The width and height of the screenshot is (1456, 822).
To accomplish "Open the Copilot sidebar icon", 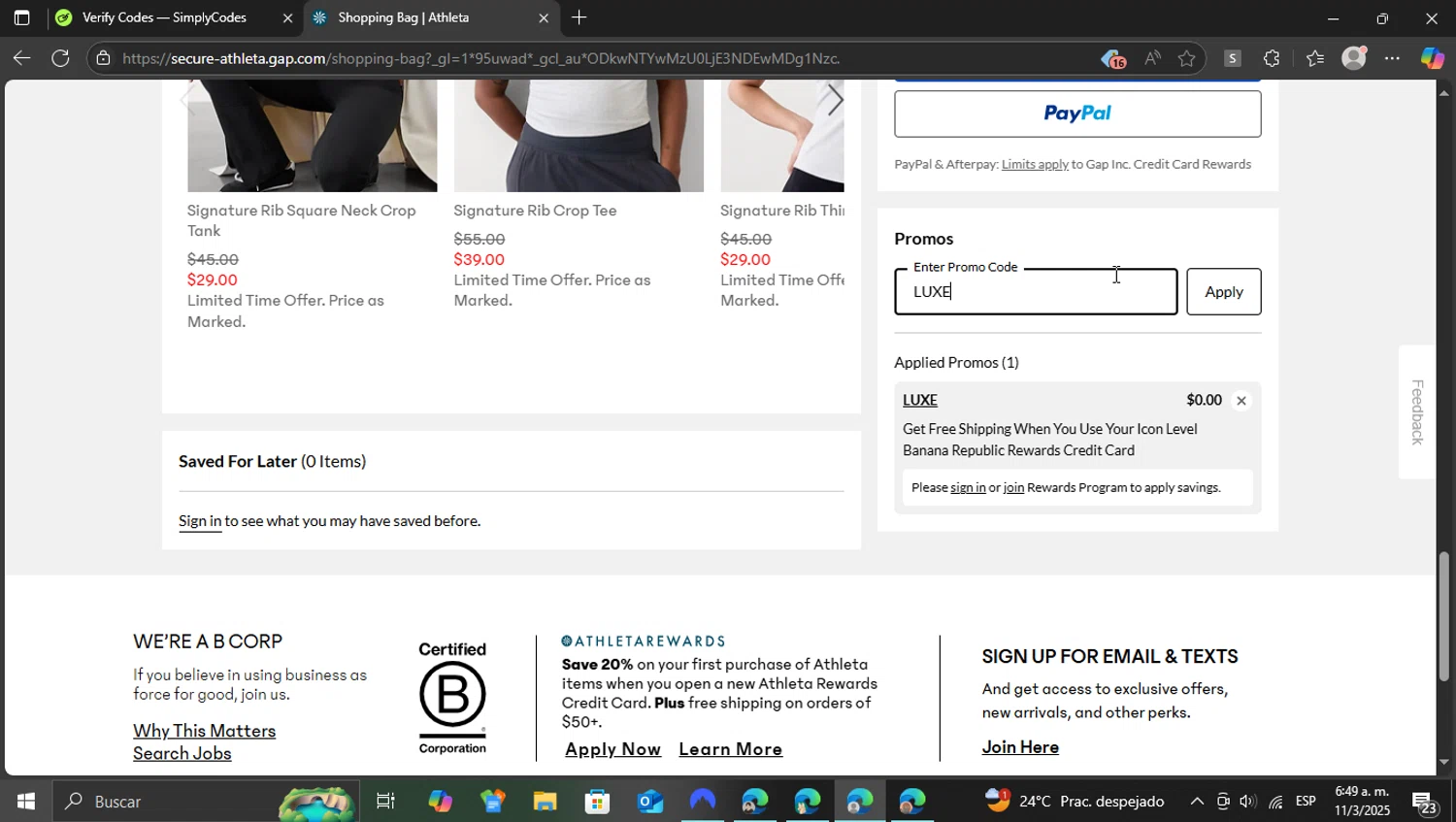I will coord(1433,58).
